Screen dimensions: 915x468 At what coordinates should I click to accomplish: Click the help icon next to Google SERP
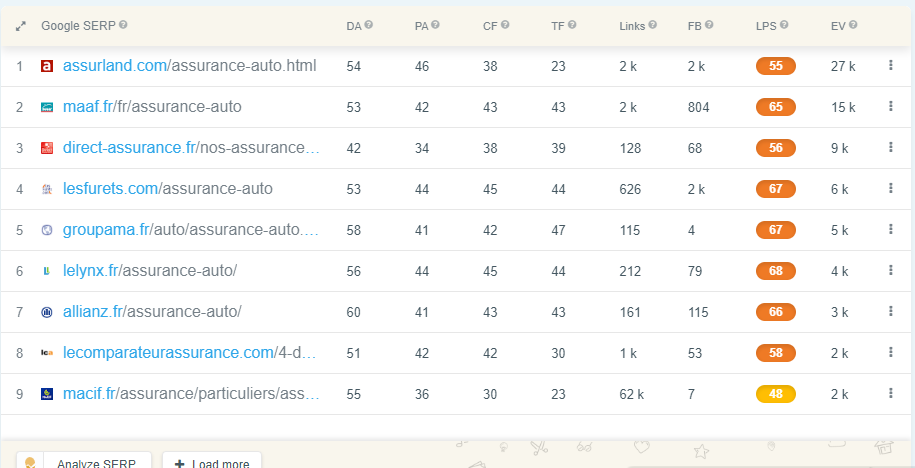(x=123, y=25)
